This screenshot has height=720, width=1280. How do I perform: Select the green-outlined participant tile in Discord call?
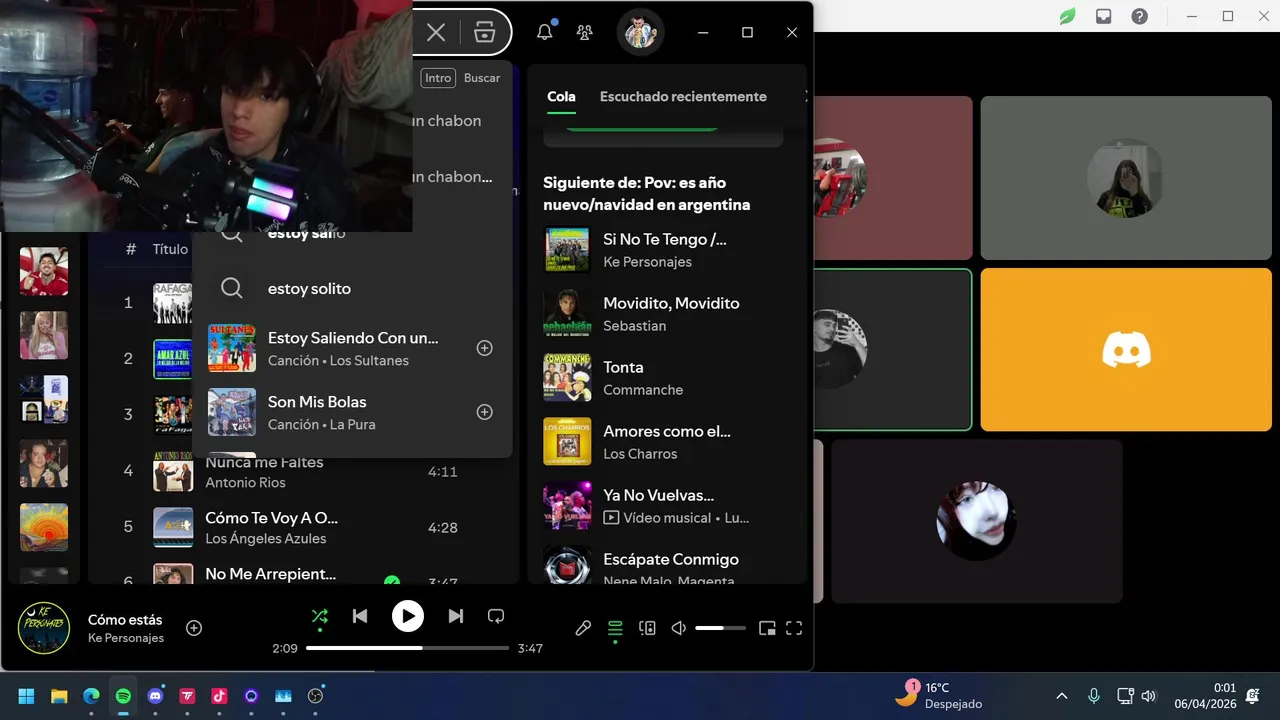pyautogui.click(x=893, y=350)
